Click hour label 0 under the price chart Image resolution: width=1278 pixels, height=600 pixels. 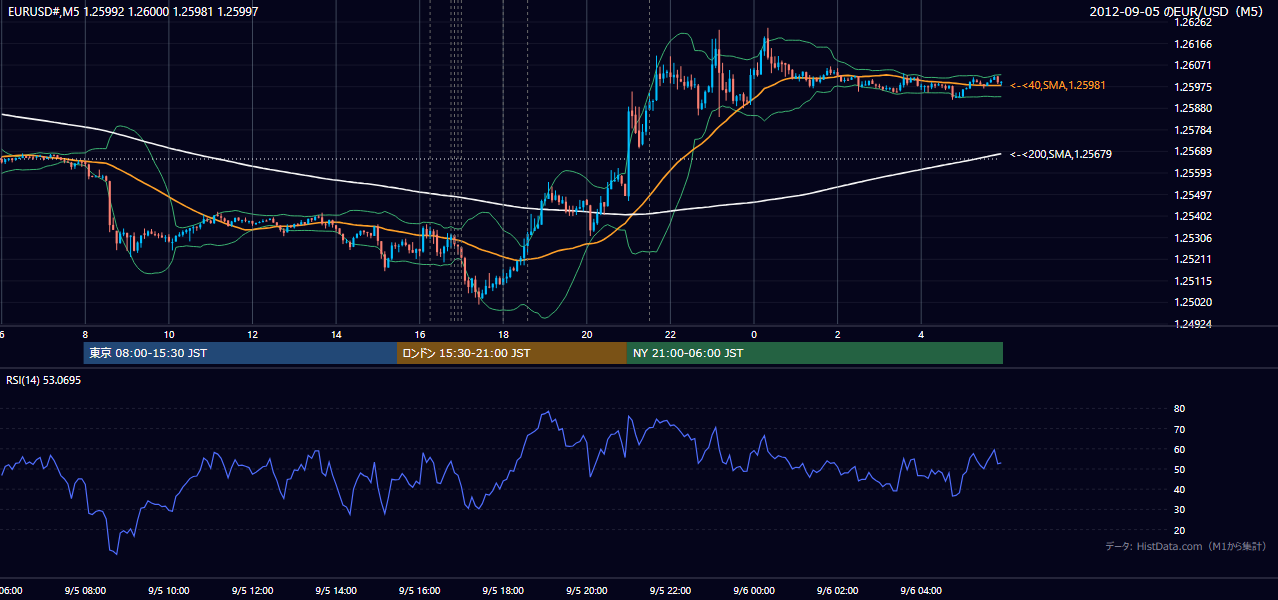754,334
